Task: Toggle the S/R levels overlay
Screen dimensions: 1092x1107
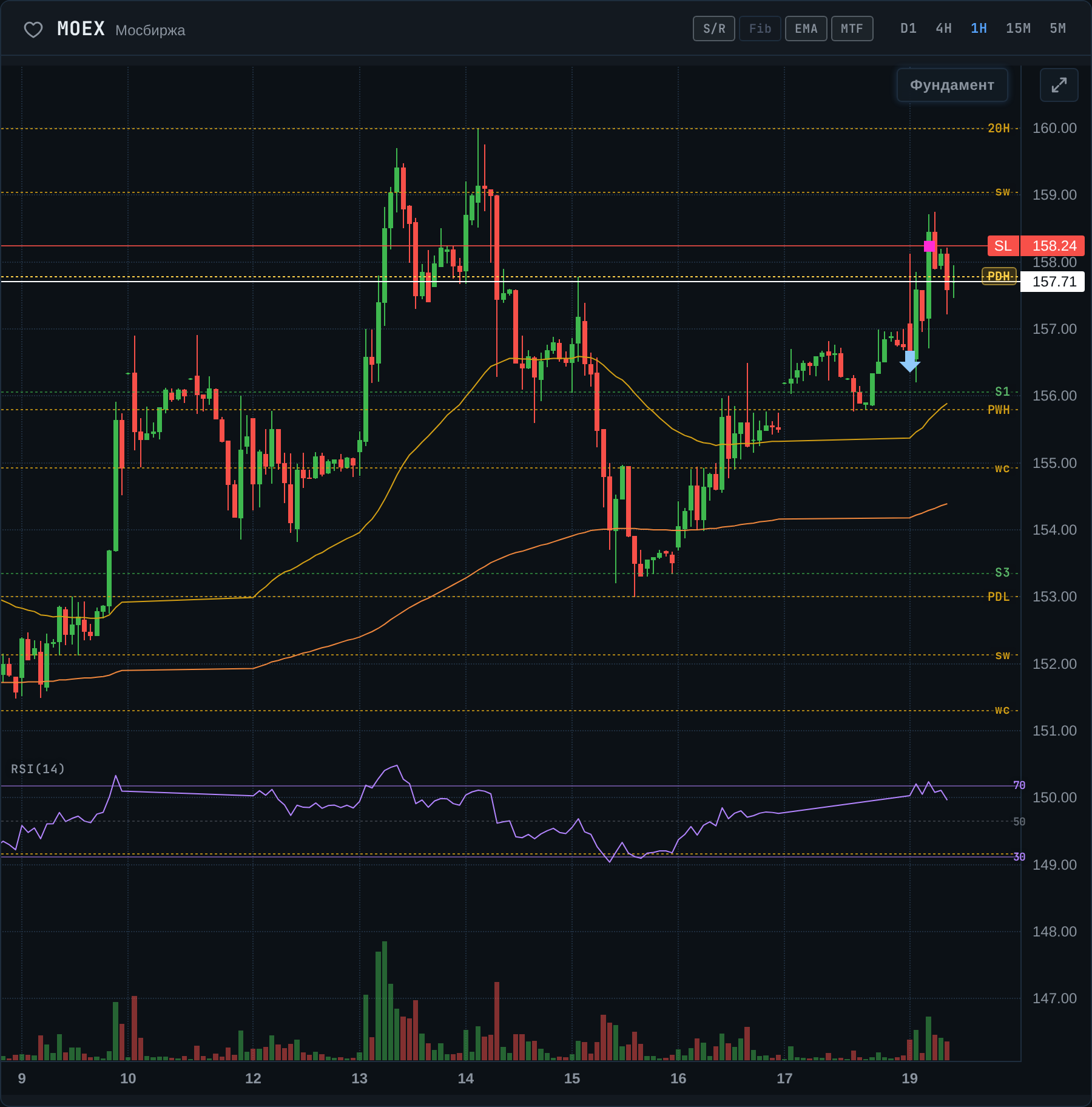Action: [714, 29]
